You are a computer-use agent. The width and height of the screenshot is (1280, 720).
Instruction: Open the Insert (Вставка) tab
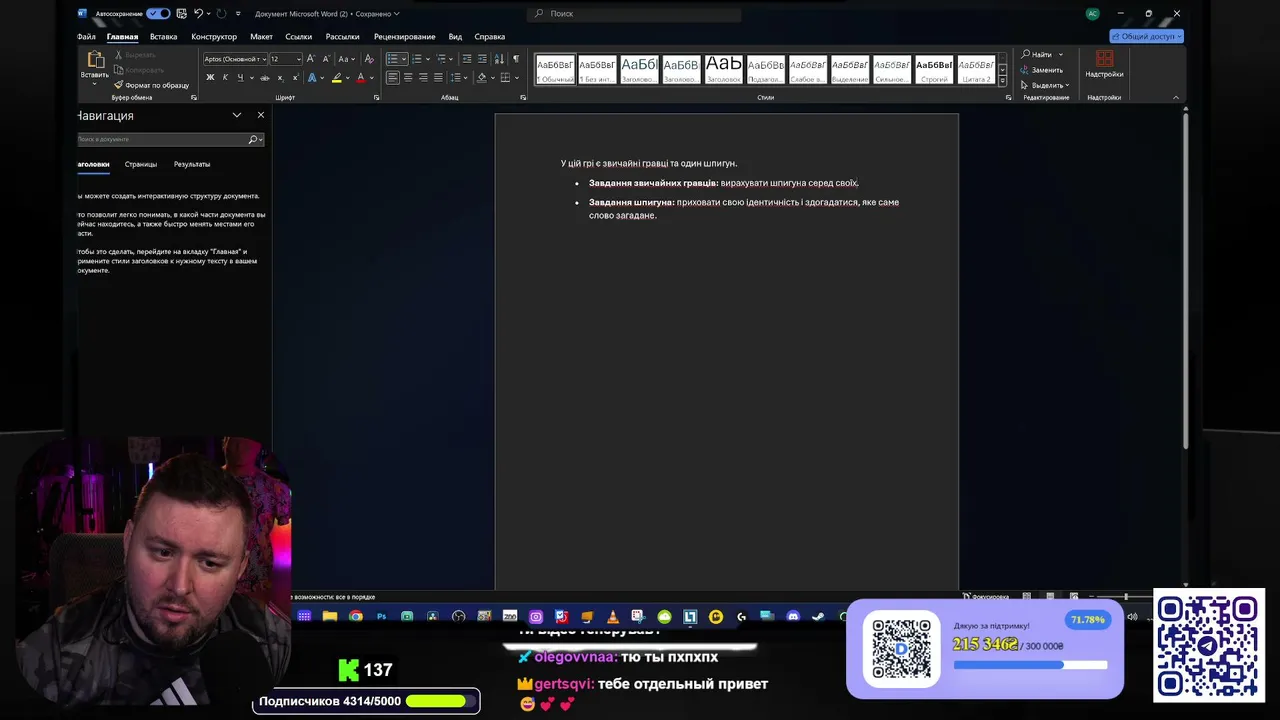pyautogui.click(x=164, y=36)
